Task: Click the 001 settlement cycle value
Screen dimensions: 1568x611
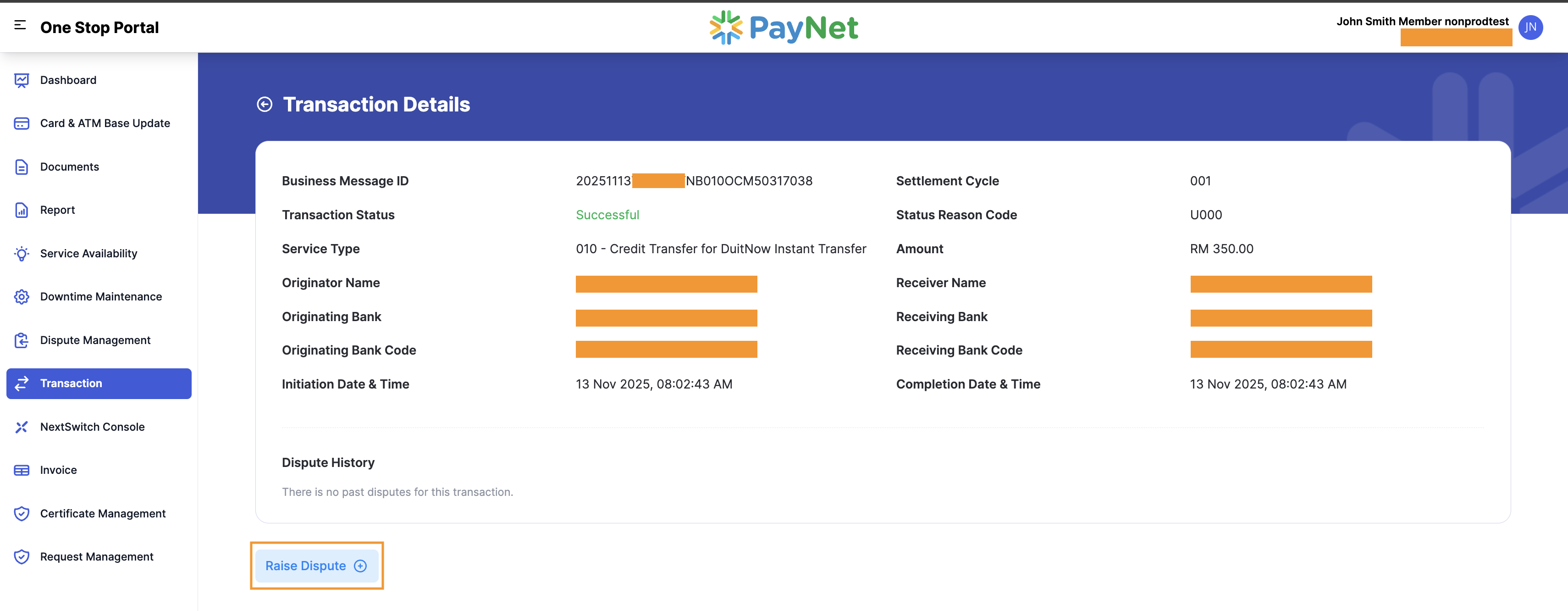Action: tap(1200, 181)
